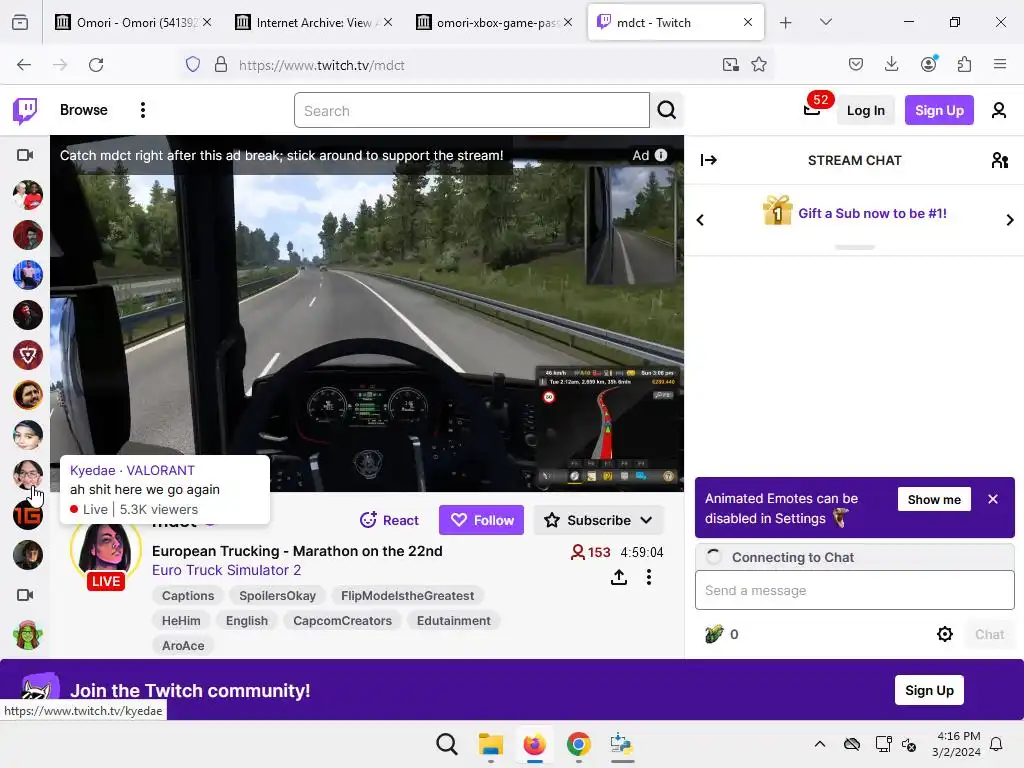Select the AroAce tag
Screen dimensions: 1024x768
(x=183, y=645)
